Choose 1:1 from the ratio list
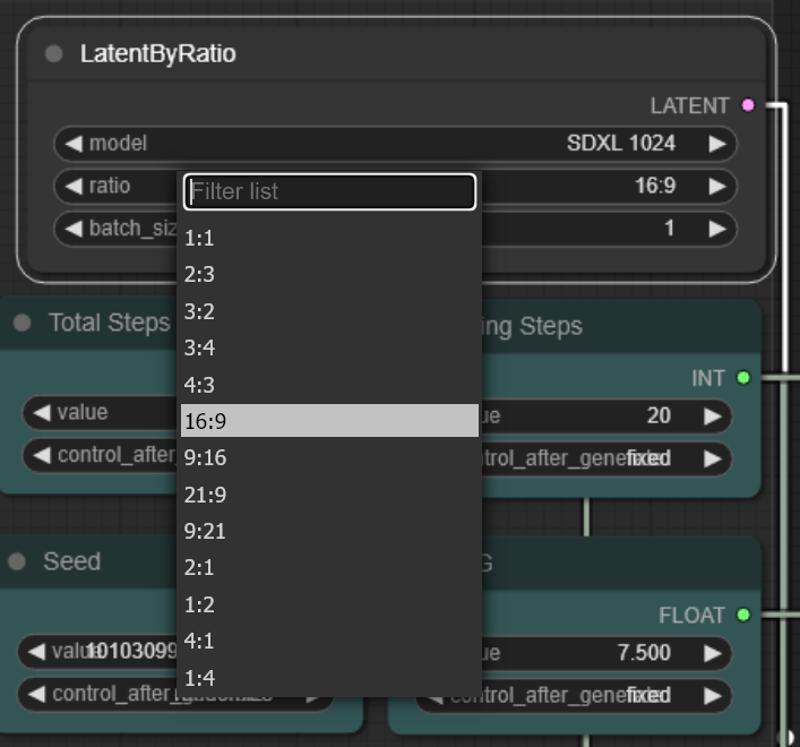This screenshot has width=800, height=747. (x=330, y=238)
